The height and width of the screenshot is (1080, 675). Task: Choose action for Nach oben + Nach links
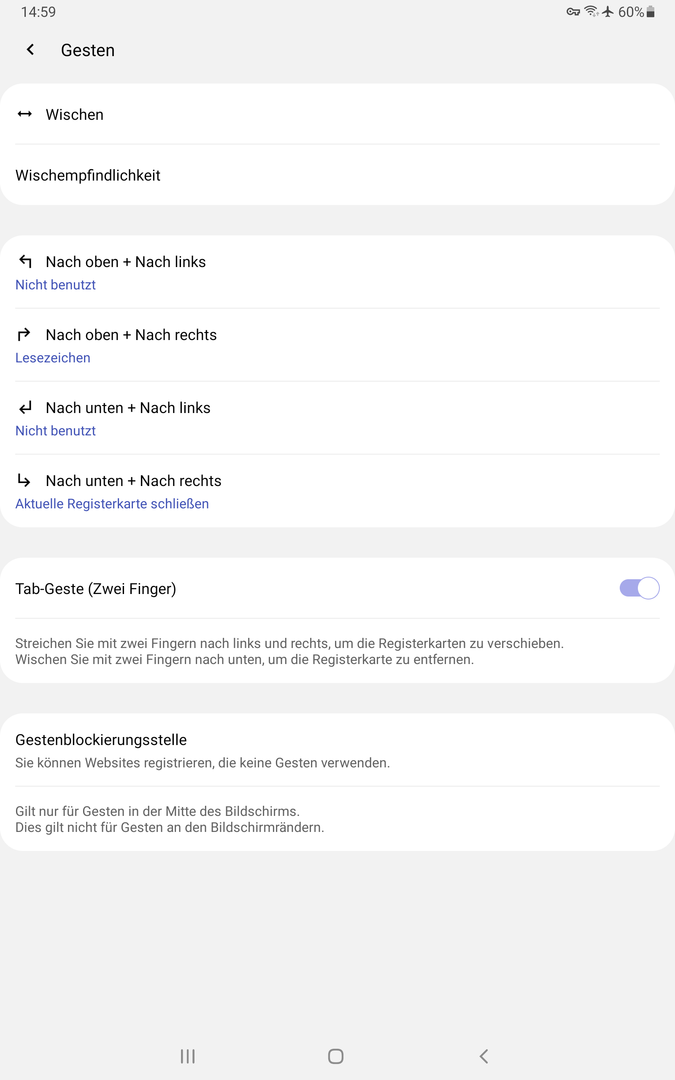pyautogui.click(x=338, y=272)
